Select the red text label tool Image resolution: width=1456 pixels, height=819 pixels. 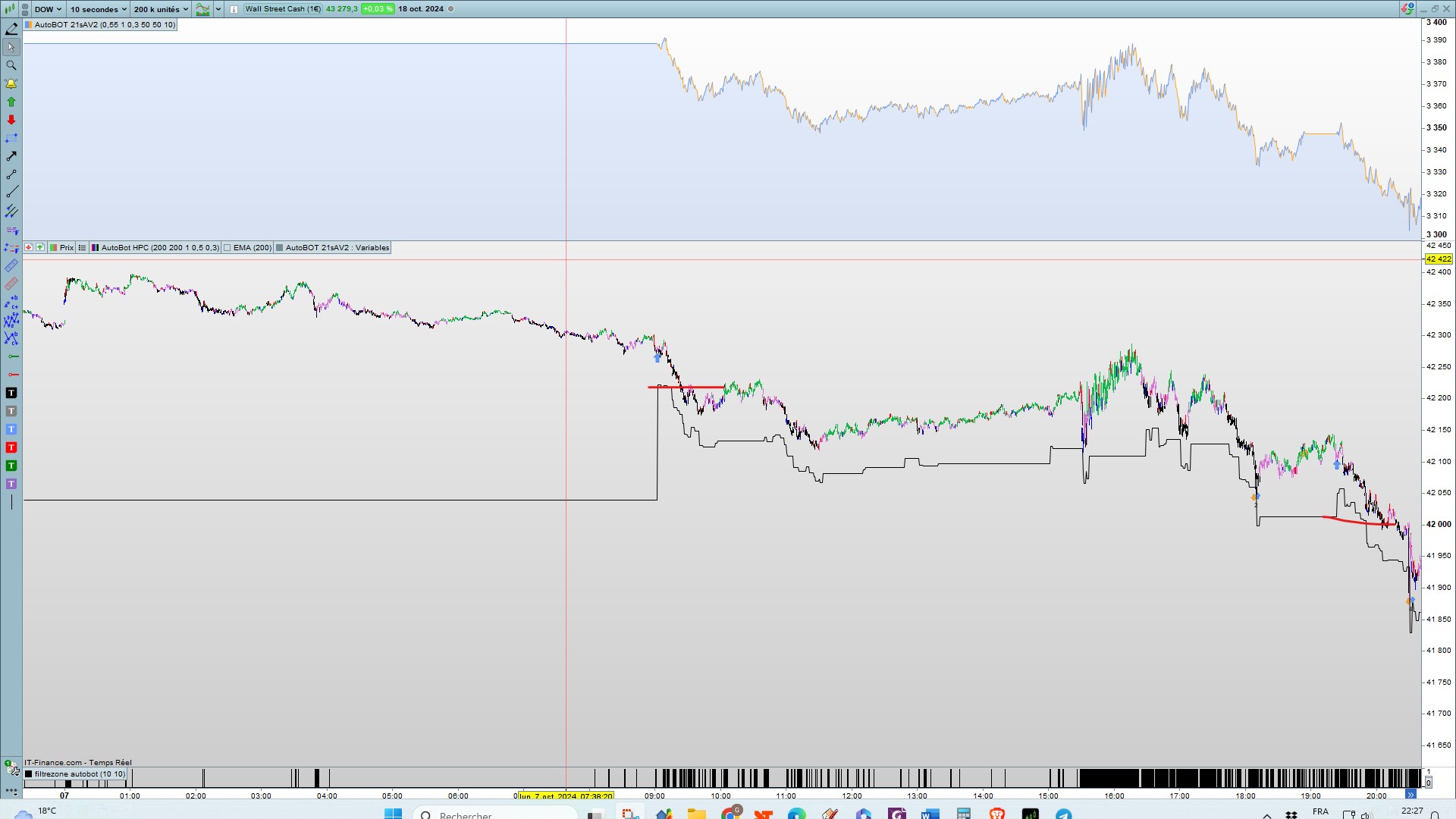(11, 447)
